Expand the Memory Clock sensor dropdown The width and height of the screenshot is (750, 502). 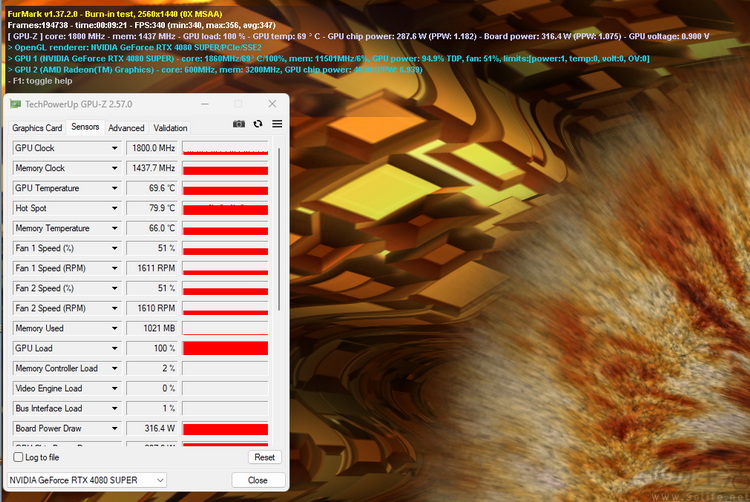click(114, 168)
